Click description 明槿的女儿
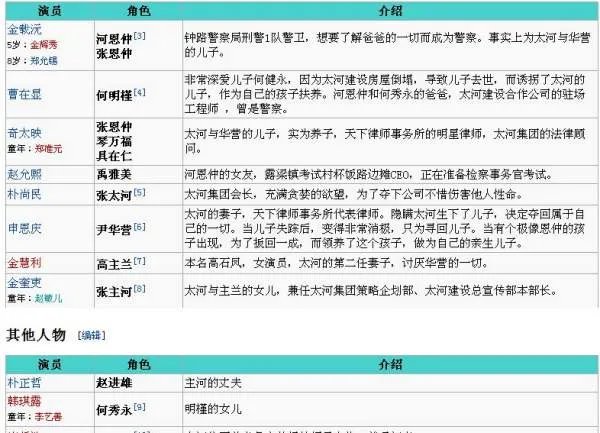The height and width of the screenshot is (433, 600). click(213, 409)
